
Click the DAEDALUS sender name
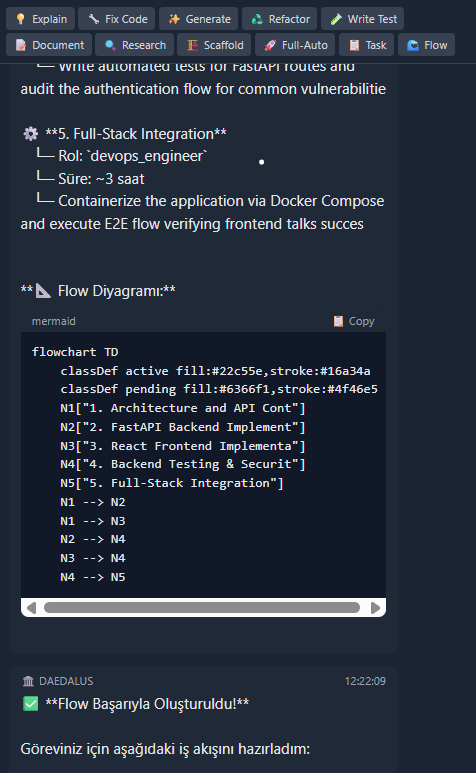click(66, 681)
